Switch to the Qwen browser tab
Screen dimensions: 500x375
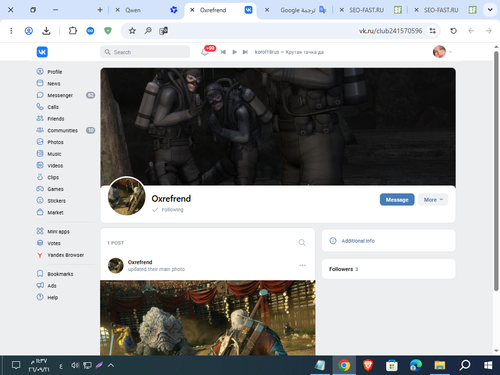(147, 10)
